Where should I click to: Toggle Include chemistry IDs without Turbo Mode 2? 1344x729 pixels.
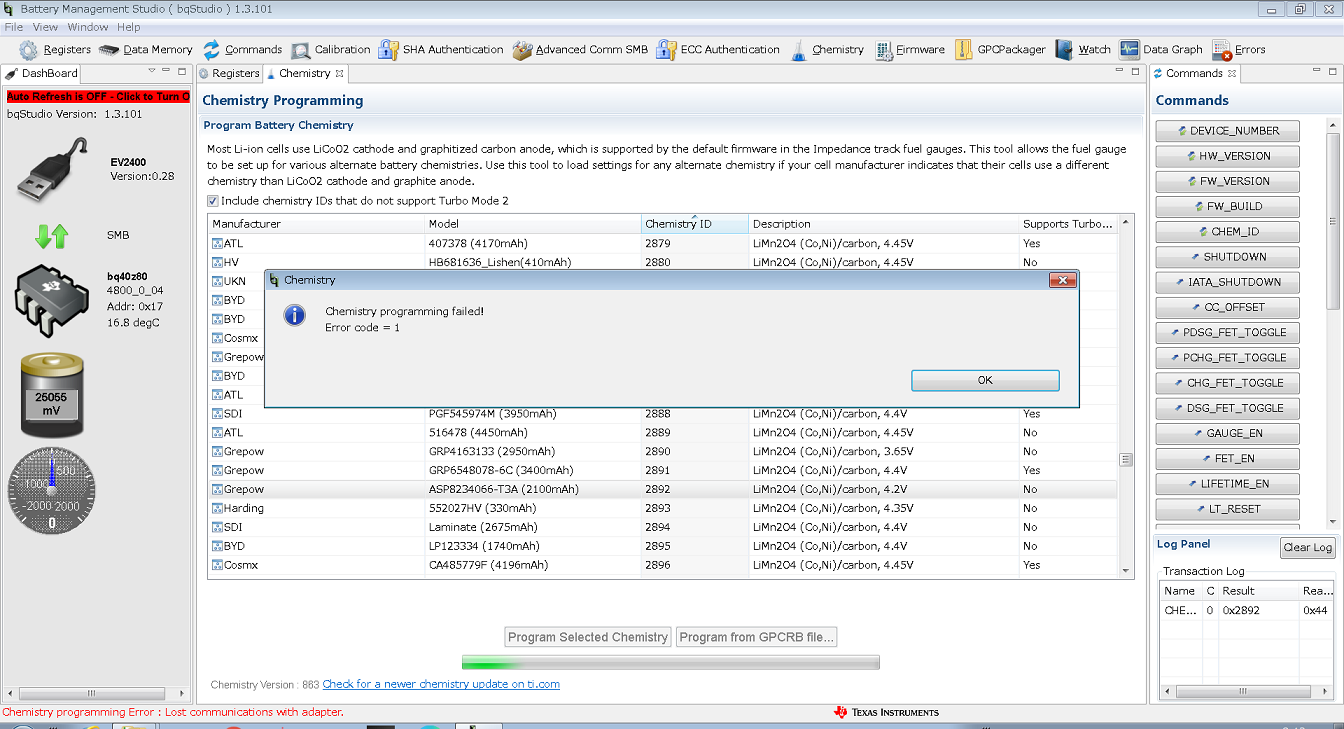tap(213, 201)
